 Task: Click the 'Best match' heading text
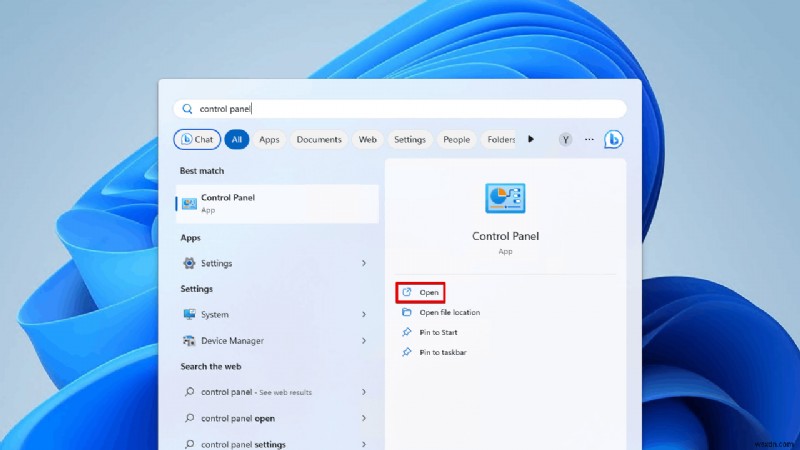[202, 171]
